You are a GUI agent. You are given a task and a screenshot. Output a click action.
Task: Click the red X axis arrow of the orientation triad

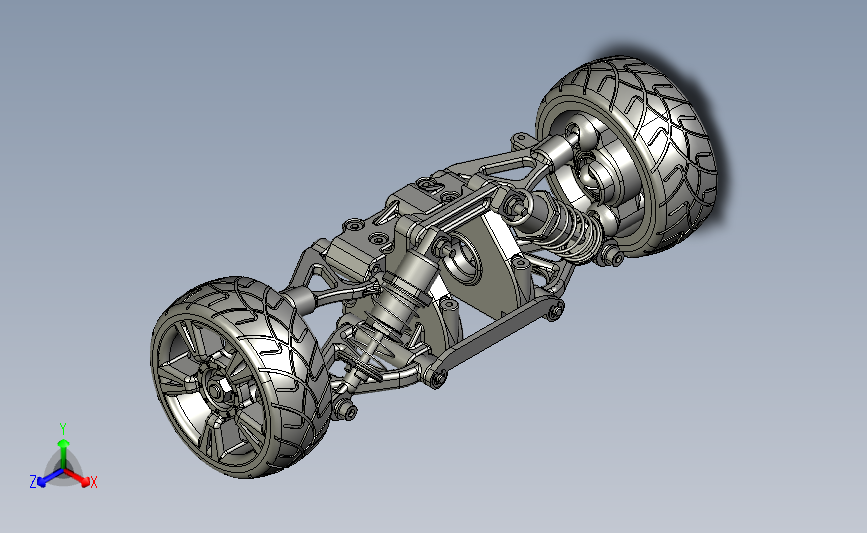coord(77,479)
